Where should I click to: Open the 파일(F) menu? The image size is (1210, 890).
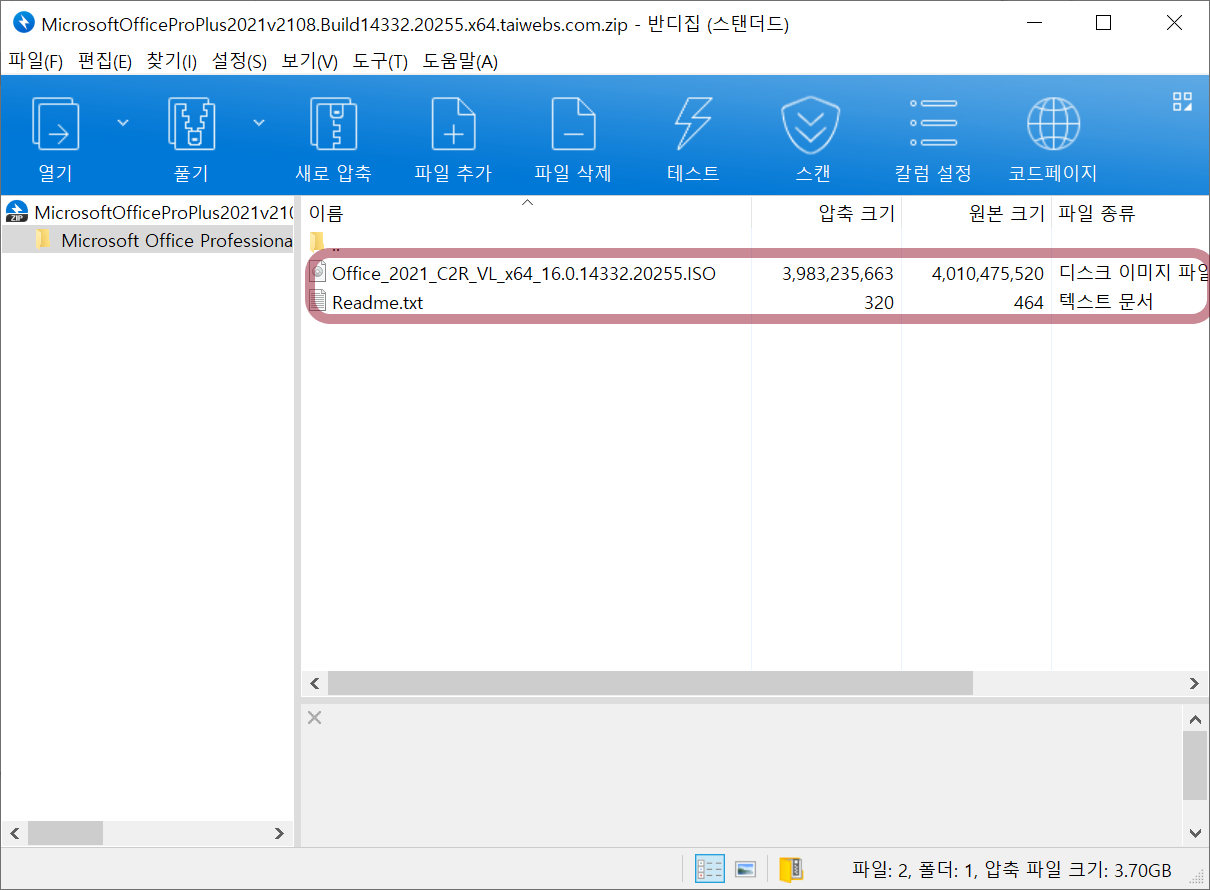(36, 62)
